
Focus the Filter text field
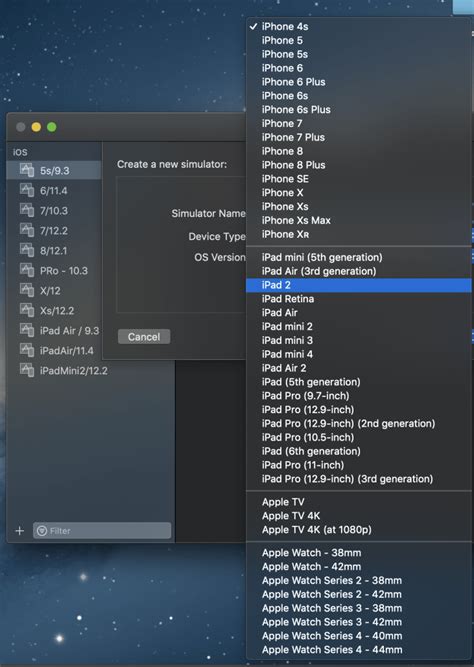pos(102,530)
